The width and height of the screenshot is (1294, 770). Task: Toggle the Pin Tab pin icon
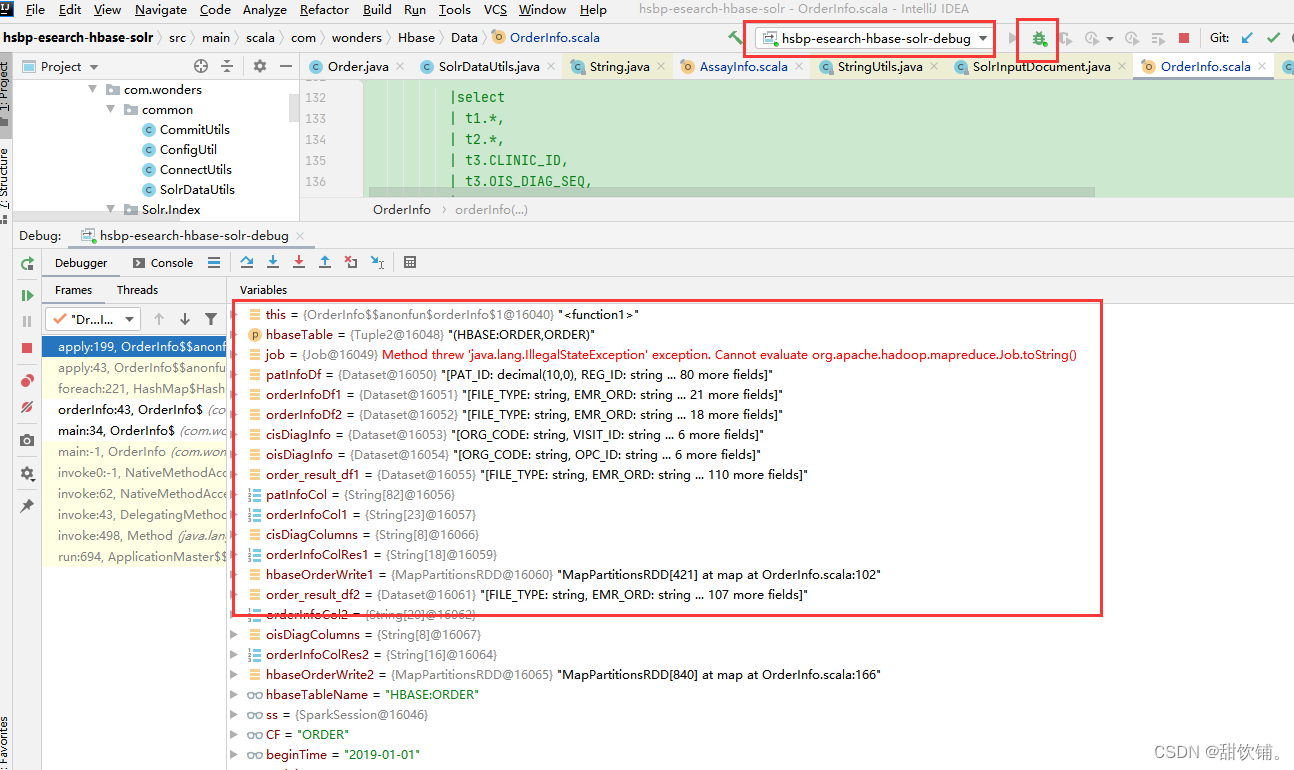pyautogui.click(x=27, y=506)
